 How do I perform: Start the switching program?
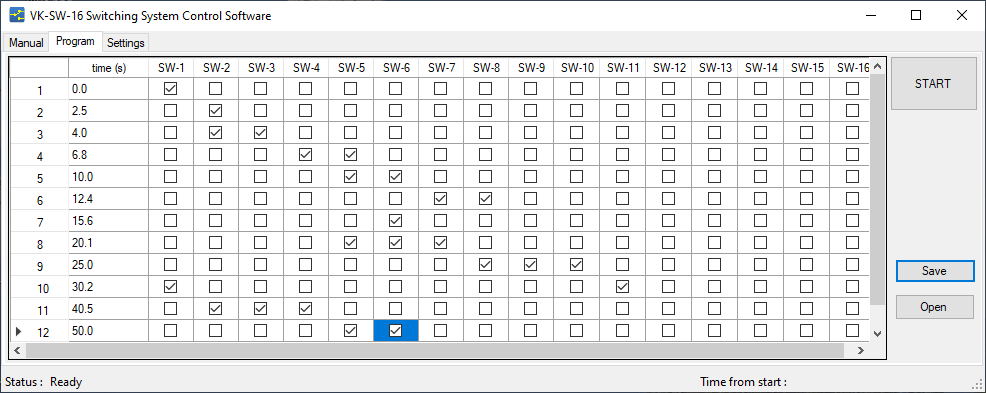(933, 84)
